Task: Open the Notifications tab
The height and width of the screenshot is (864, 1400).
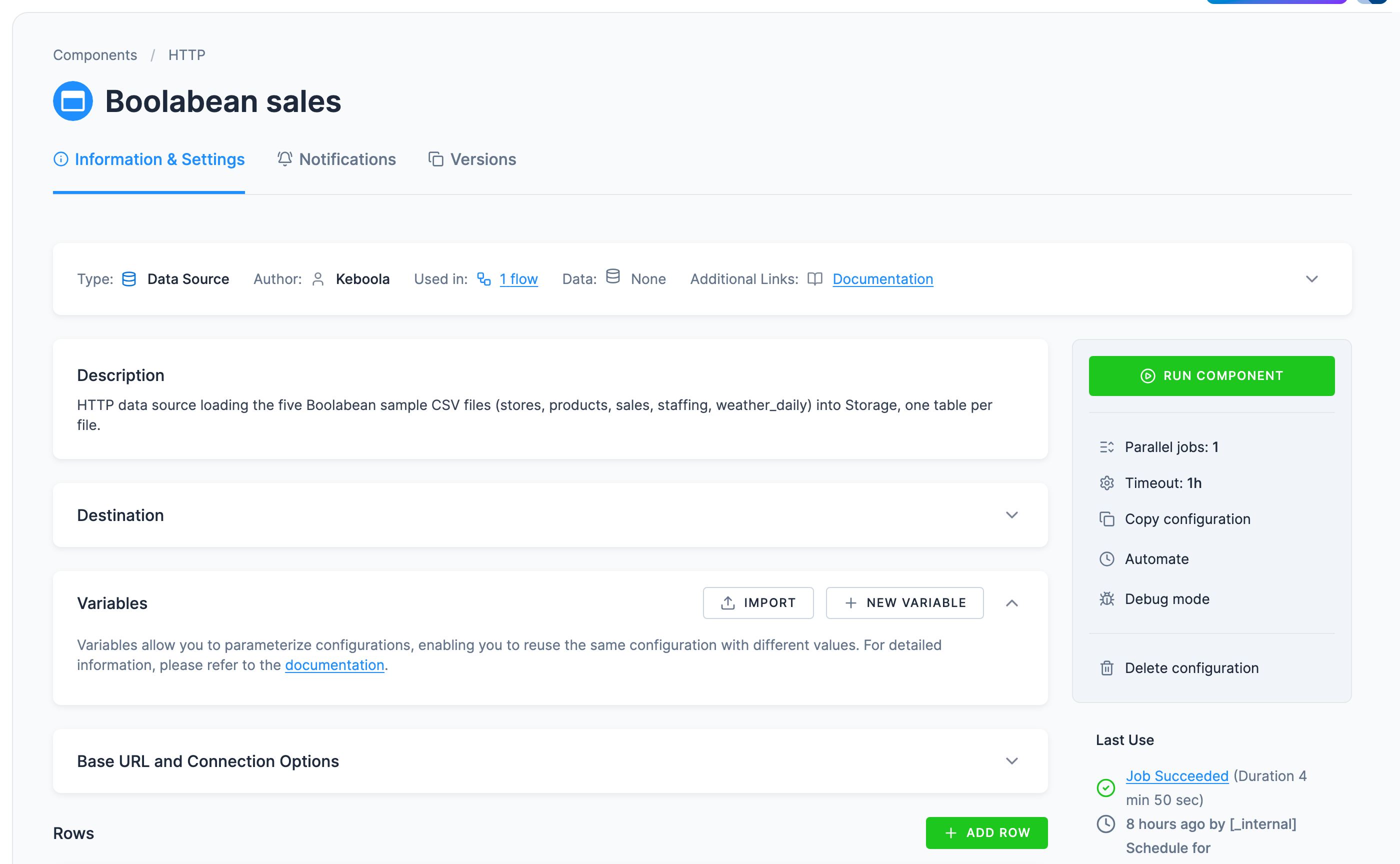Action: pyautogui.click(x=336, y=159)
